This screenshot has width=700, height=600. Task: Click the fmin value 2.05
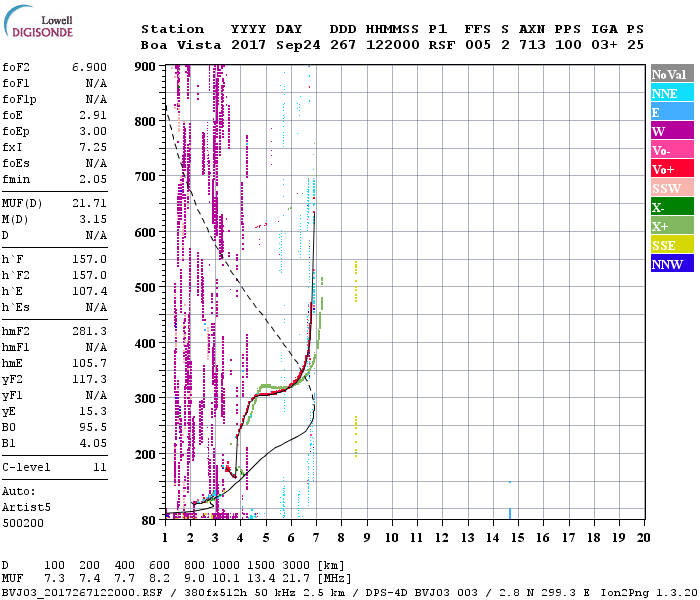[x=93, y=179]
